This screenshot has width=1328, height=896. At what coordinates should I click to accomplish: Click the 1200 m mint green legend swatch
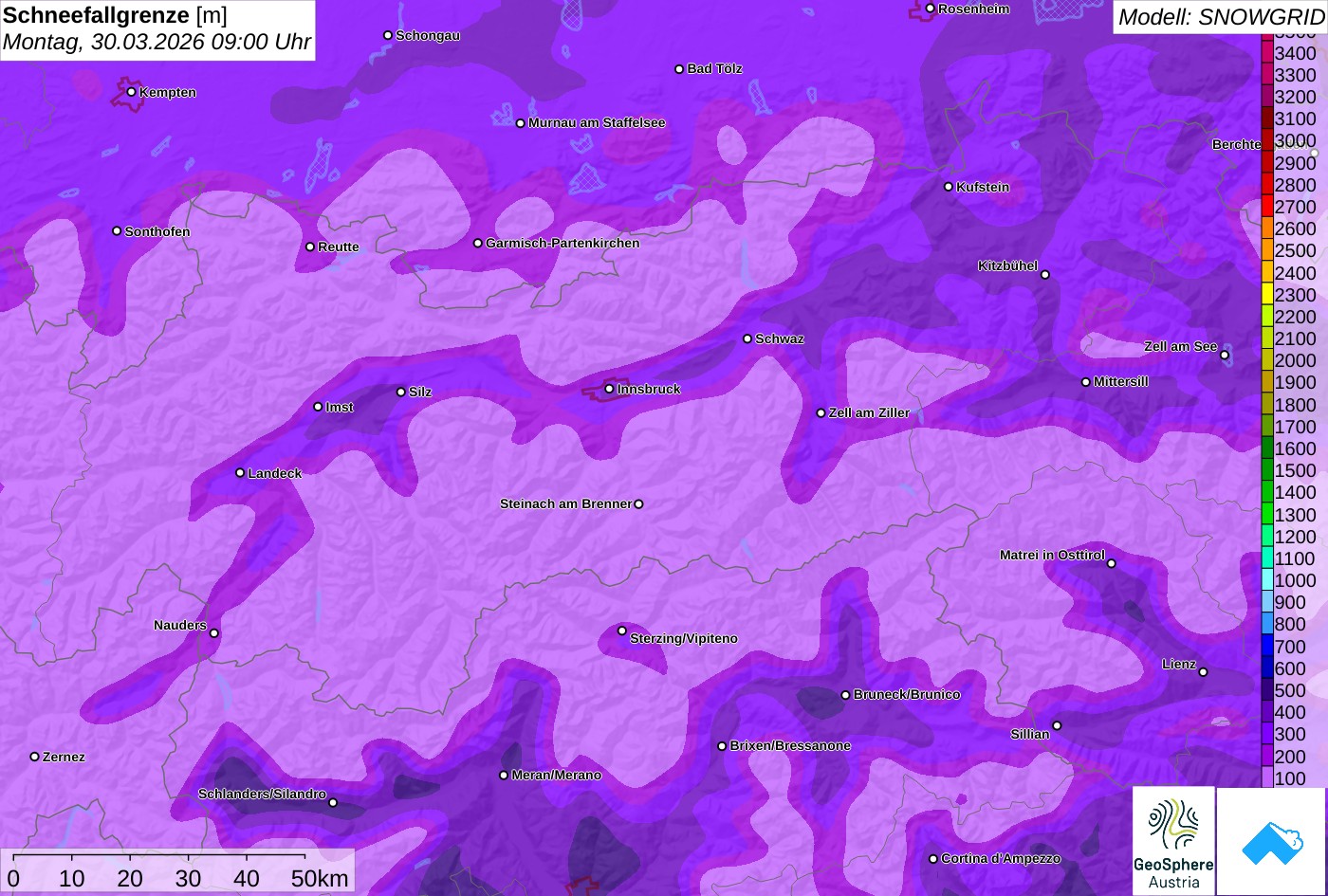coord(1266,537)
